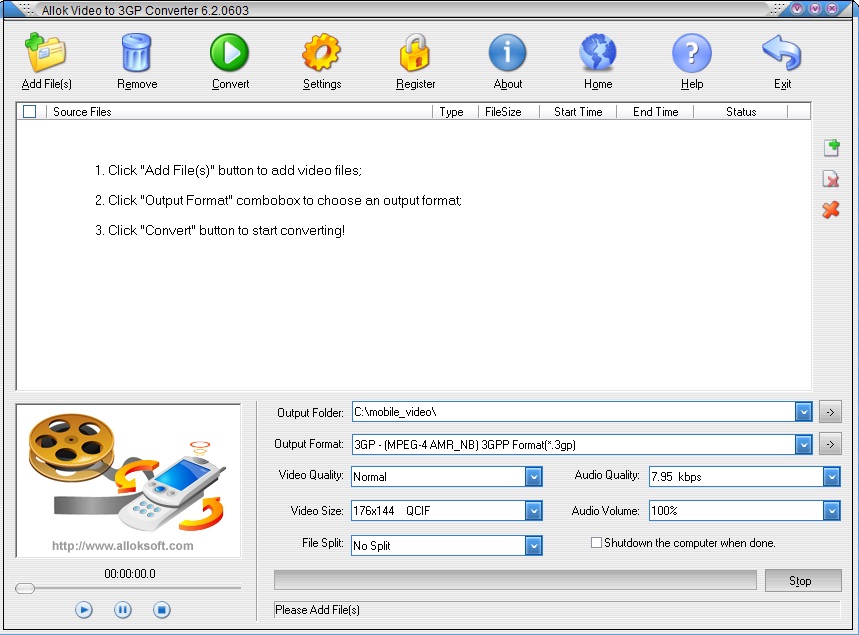Click the FileSize column header
859x635 pixels.
[x=508, y=112]
